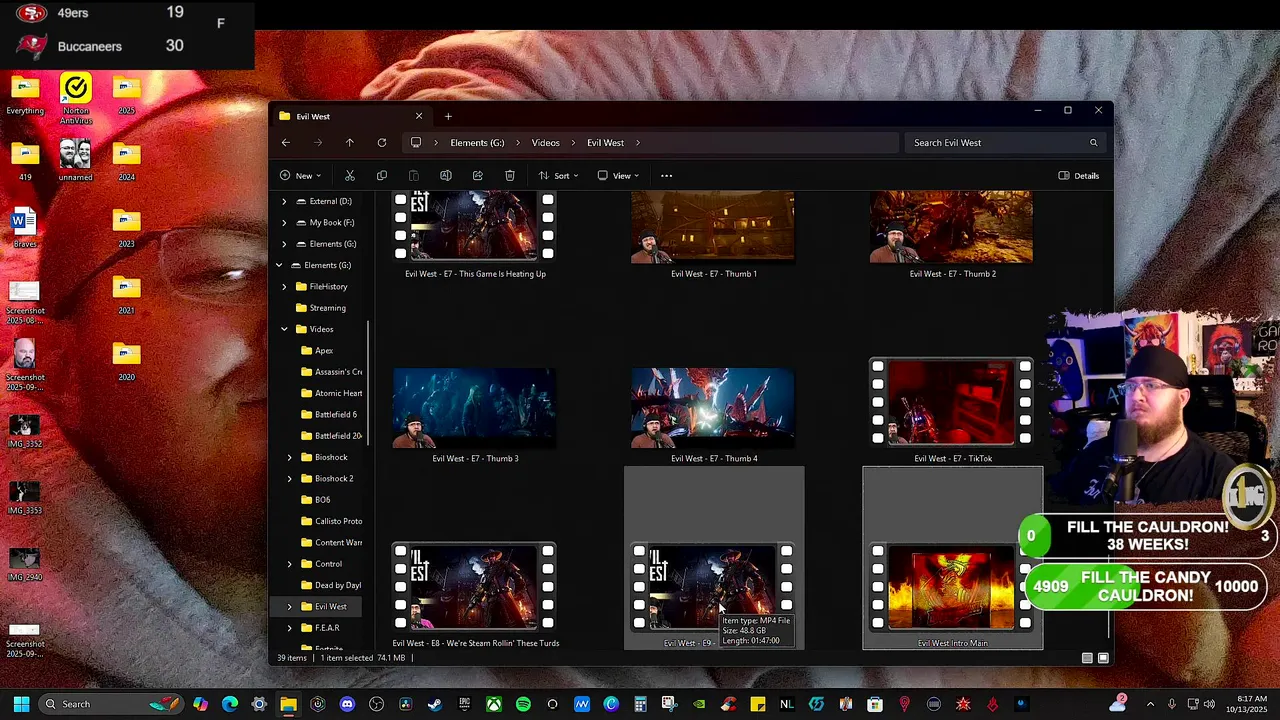The width and height of the screenshot is (1280, 720).
Task: Switch to large thumbnails view in status bar
Action: pyautogui.click(x=1103, y=658)
